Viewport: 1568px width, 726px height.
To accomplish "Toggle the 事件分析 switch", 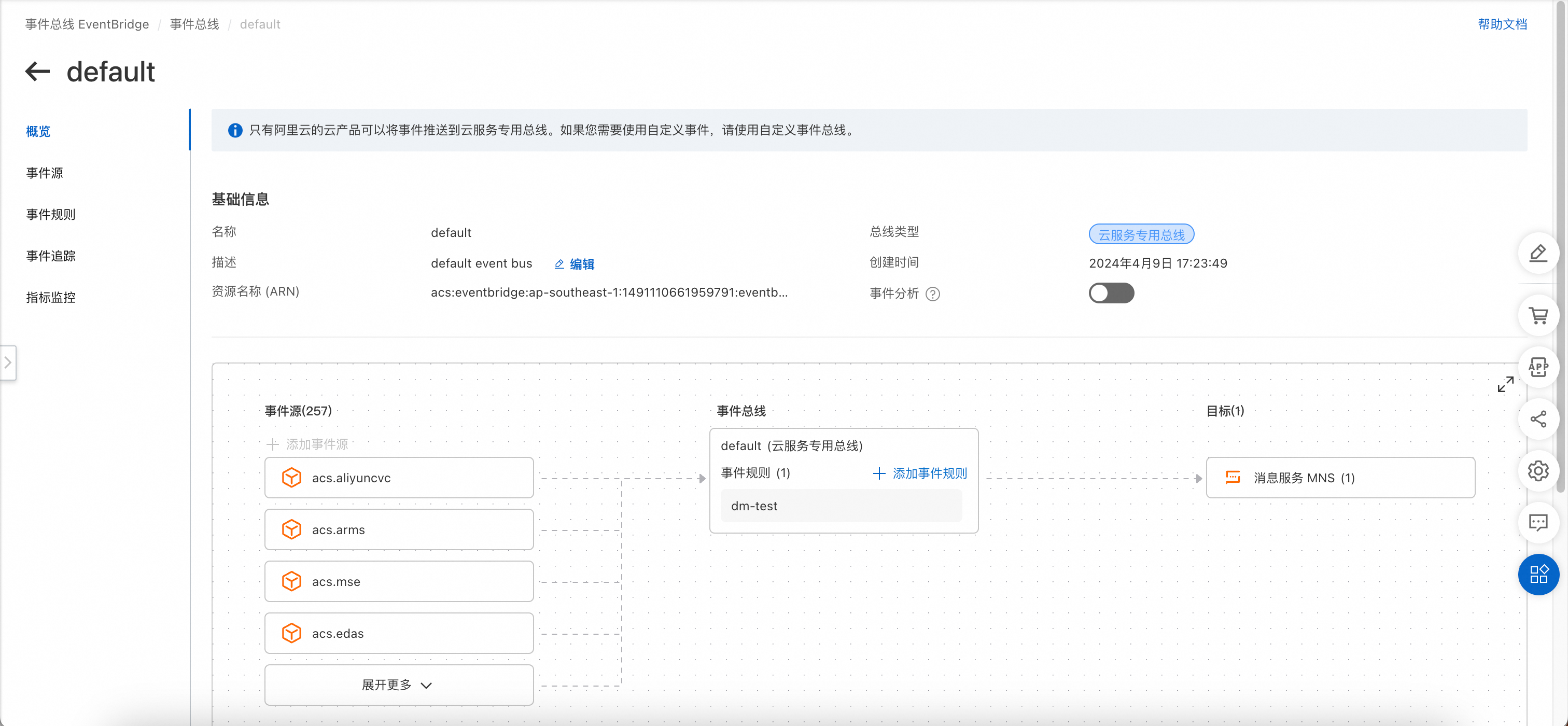I will tap(1111, 294).
